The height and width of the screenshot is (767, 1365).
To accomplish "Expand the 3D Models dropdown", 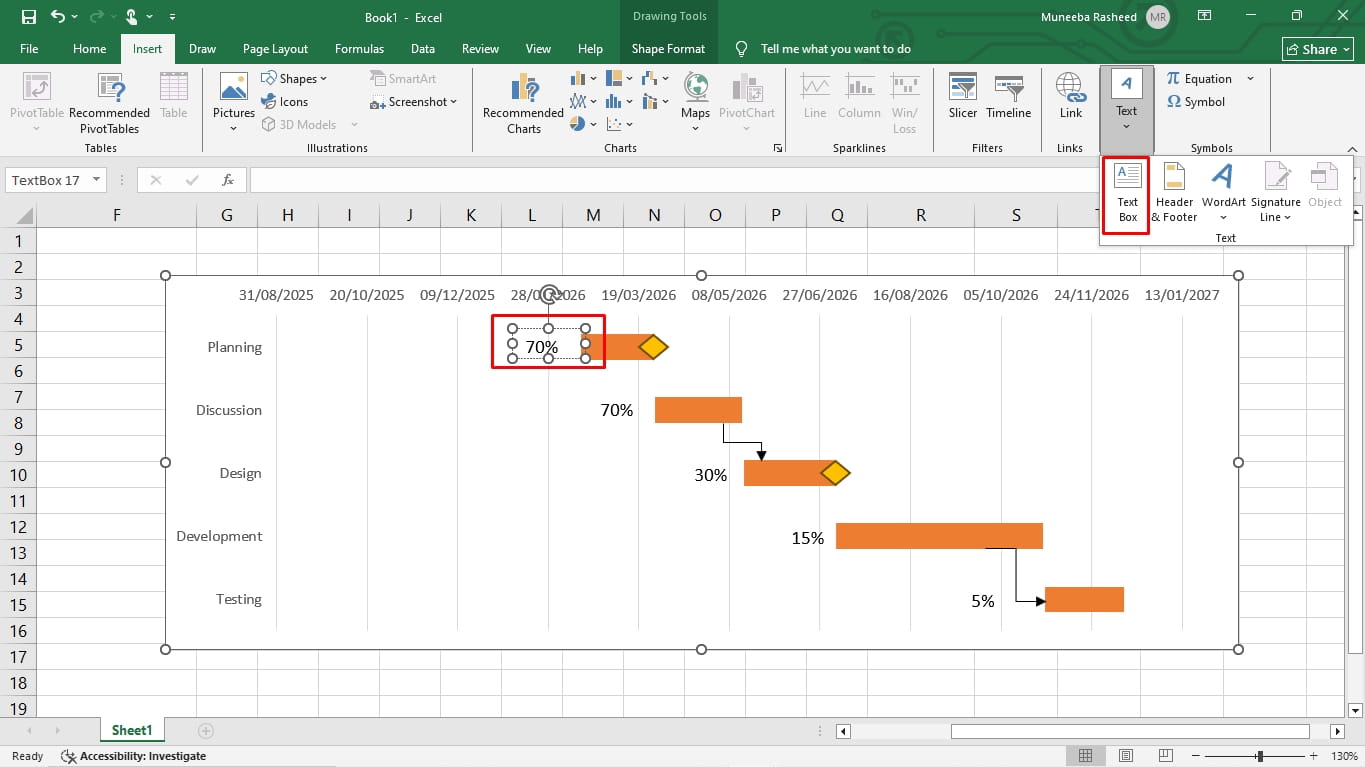I will pyautogui.click(x=355, y=125).
